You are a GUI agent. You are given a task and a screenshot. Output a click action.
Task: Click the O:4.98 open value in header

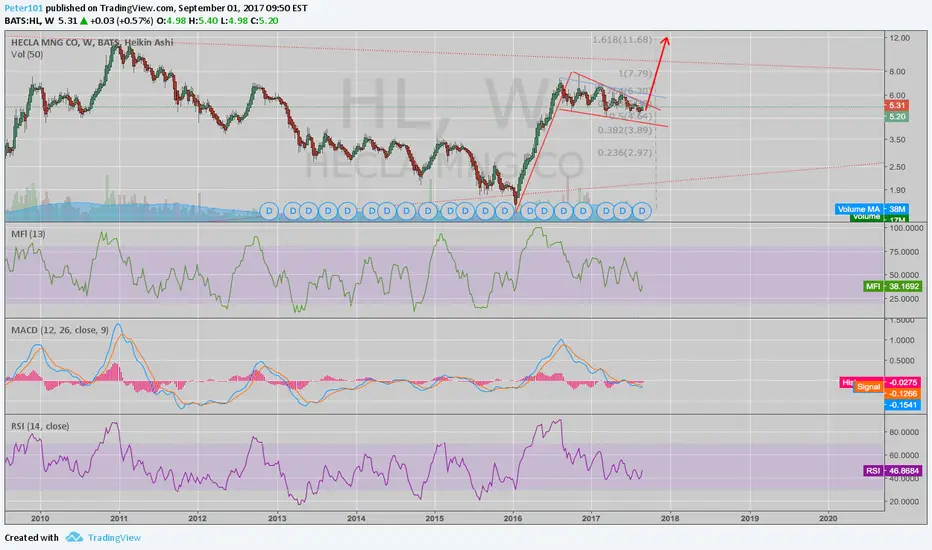pyautogui.click(x=171, y=21)
